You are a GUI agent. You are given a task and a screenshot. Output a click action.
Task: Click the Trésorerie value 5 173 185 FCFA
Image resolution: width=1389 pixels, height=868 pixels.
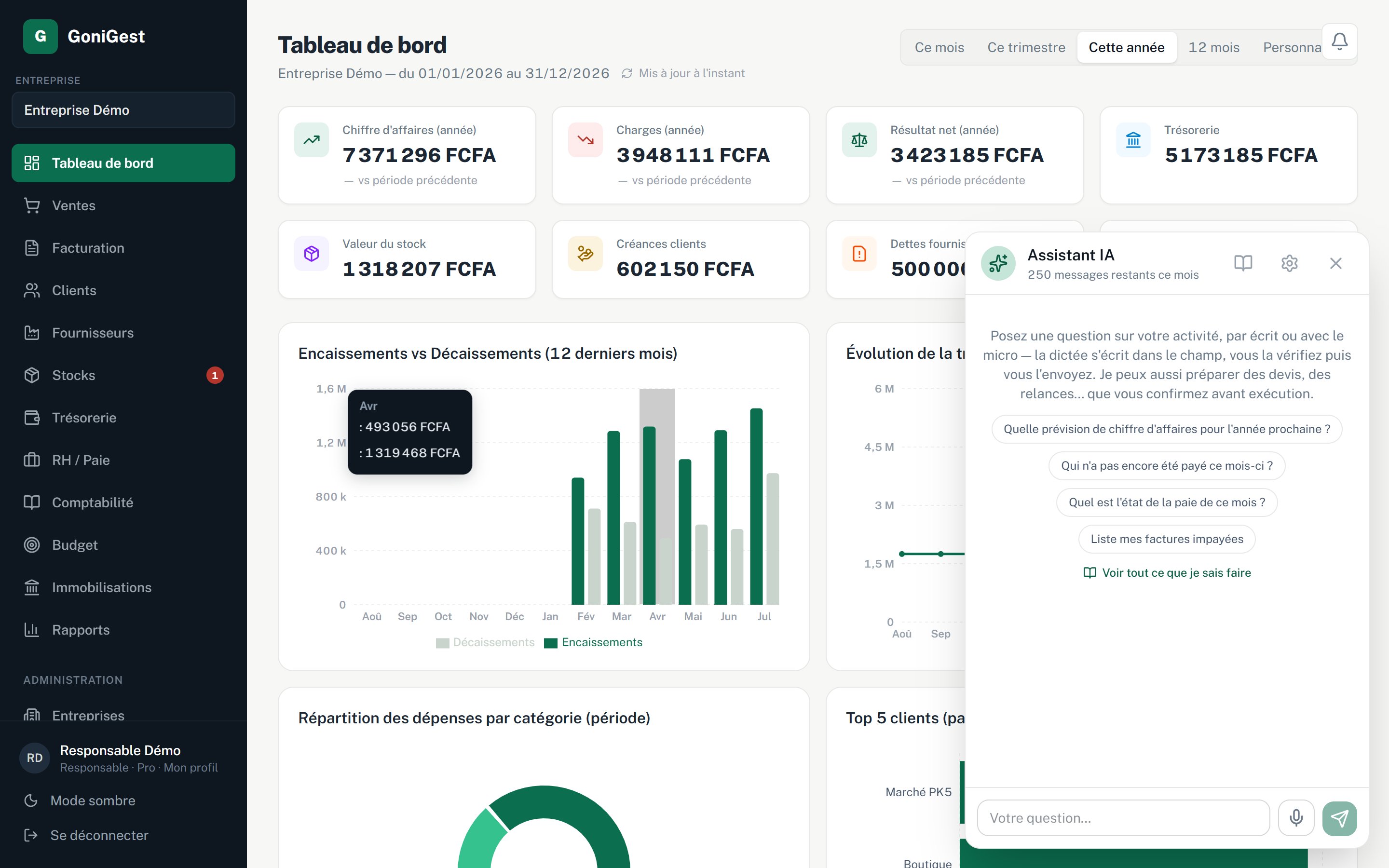pos(1241,155)
